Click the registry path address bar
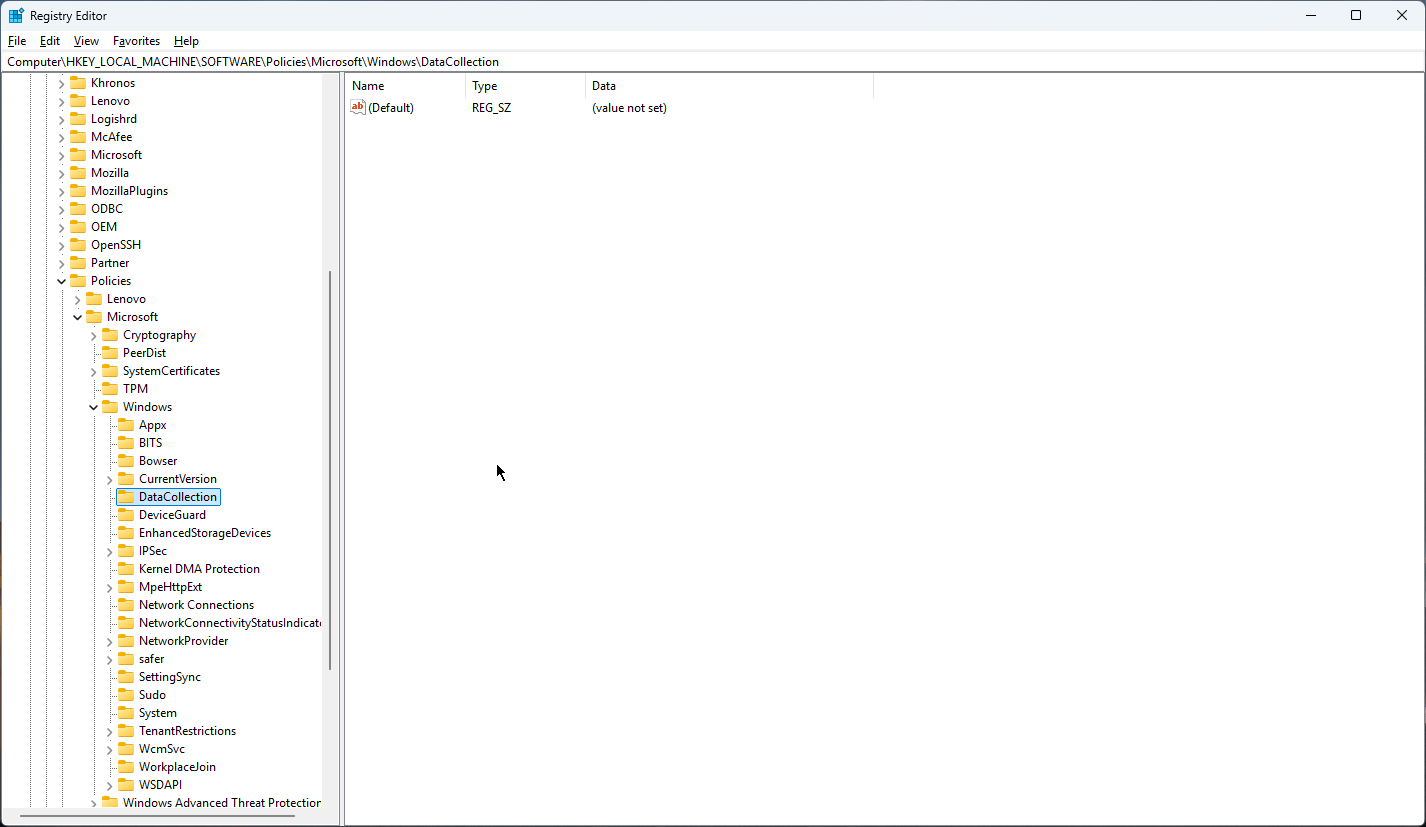Viewport: 1426px width, 827px height. click(x=712, y=61)
